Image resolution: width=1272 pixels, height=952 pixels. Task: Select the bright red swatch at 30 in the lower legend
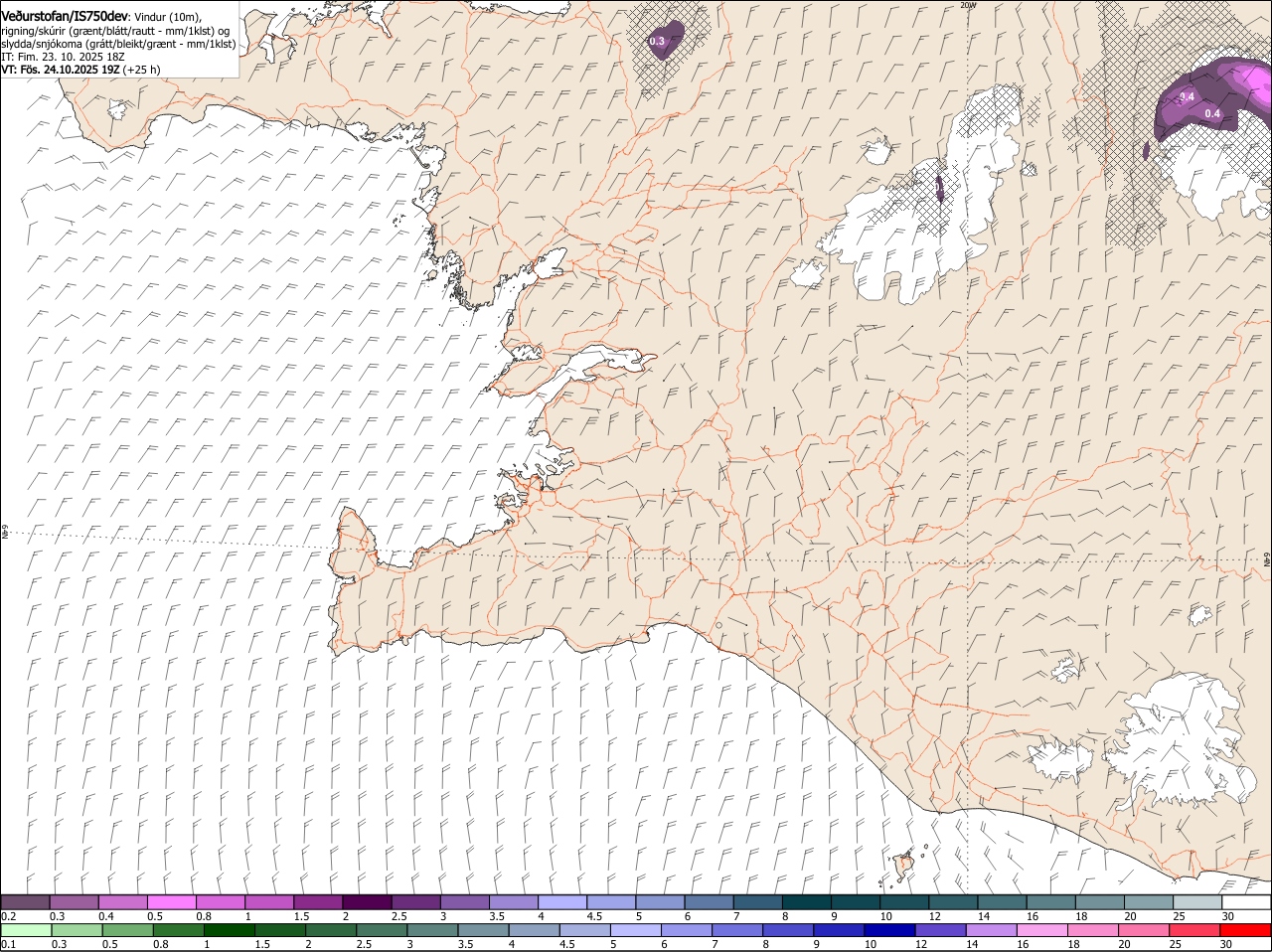coord(1246,930)
